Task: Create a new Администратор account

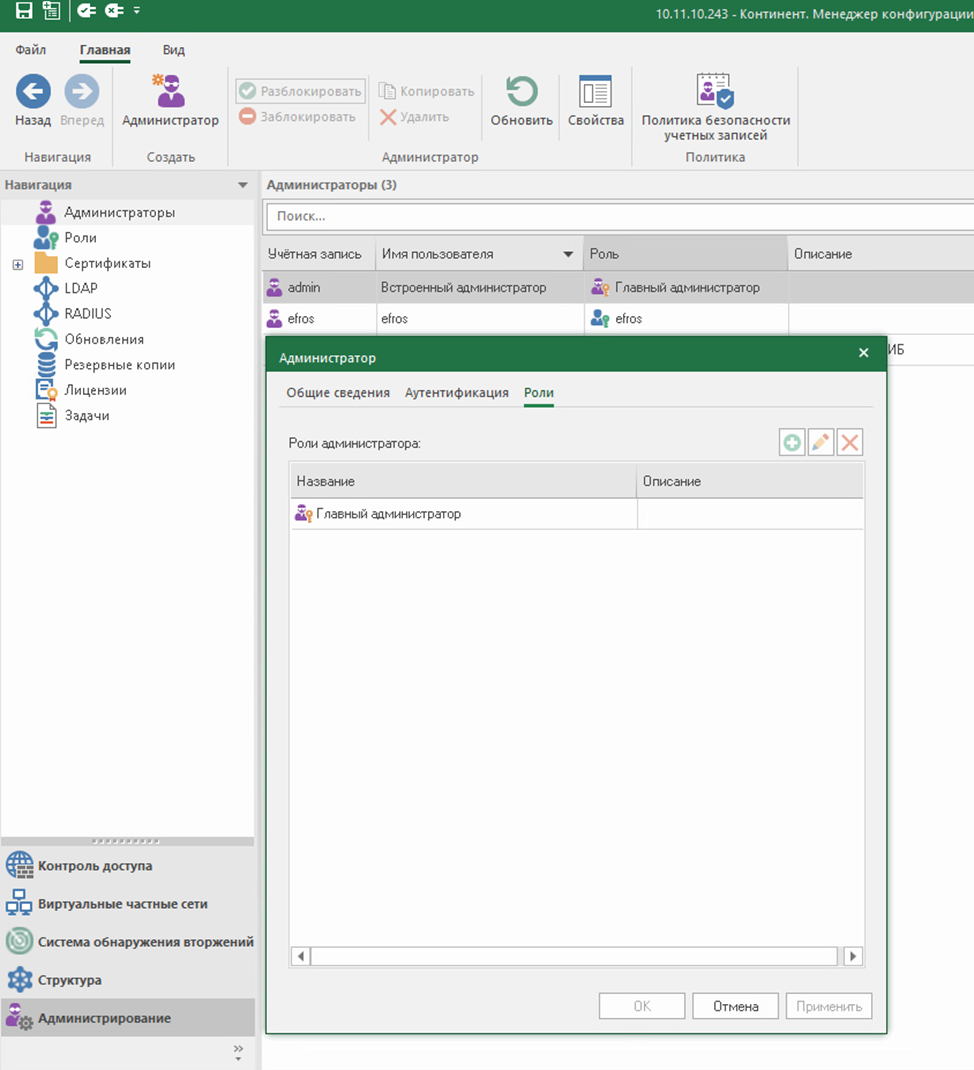Action: point(170,100)
